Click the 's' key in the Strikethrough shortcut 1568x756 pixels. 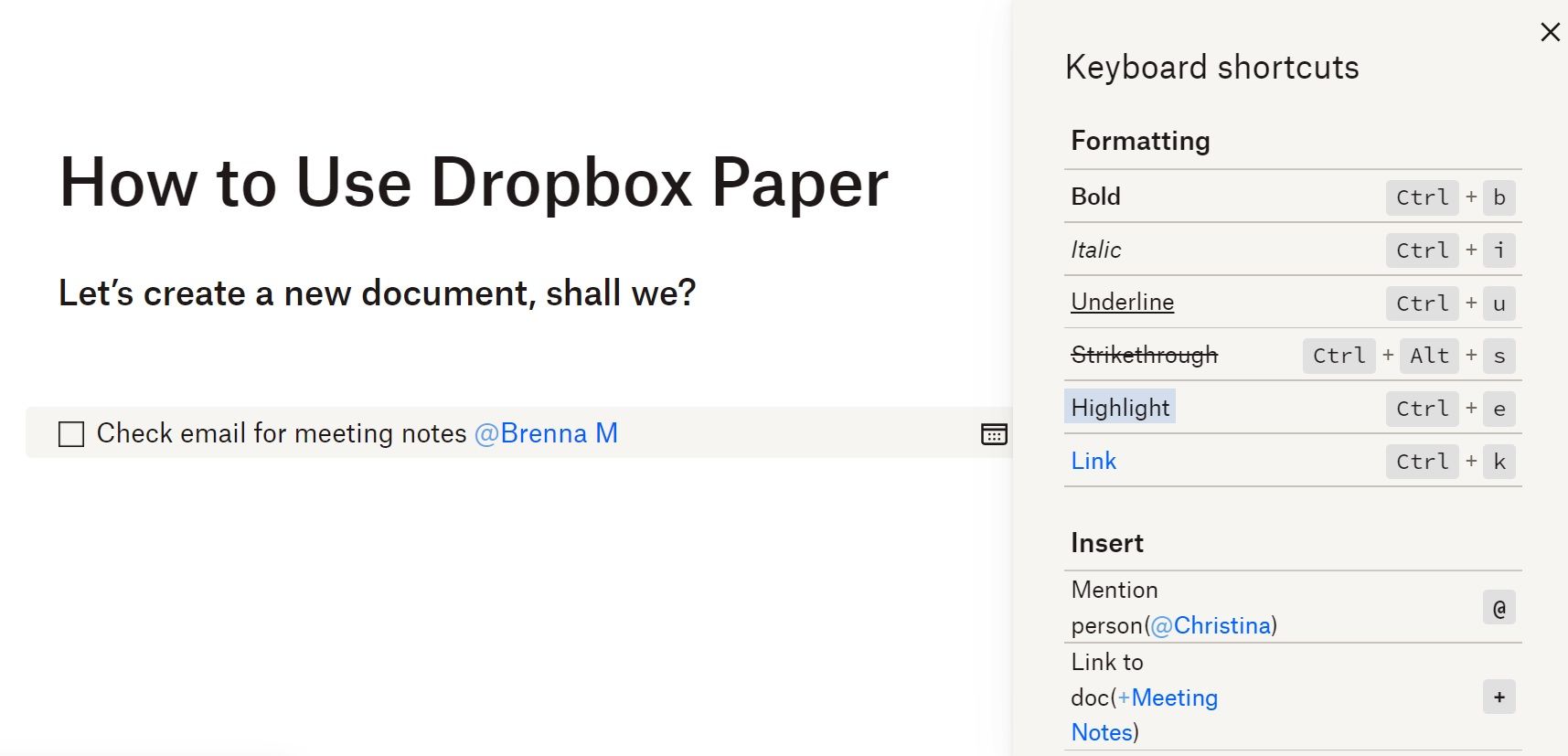tap(1499, 356)
